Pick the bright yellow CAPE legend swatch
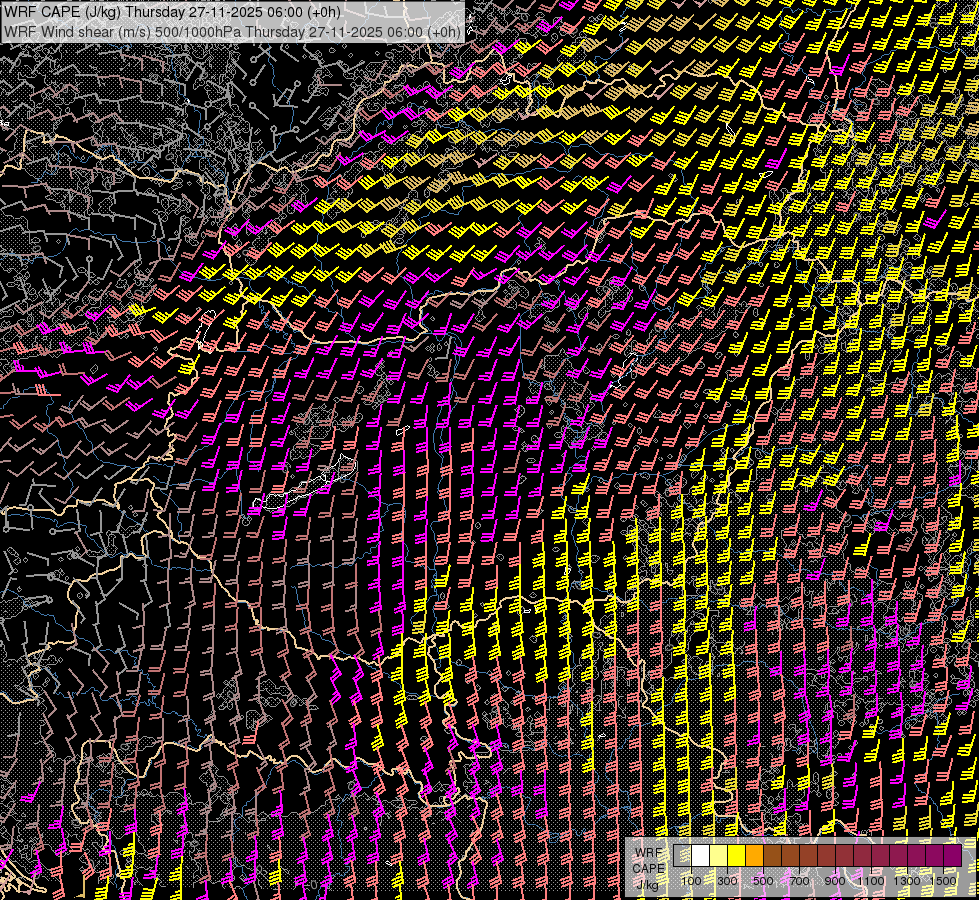This screenshot has width=979, height=900. (x=737, y=856)
